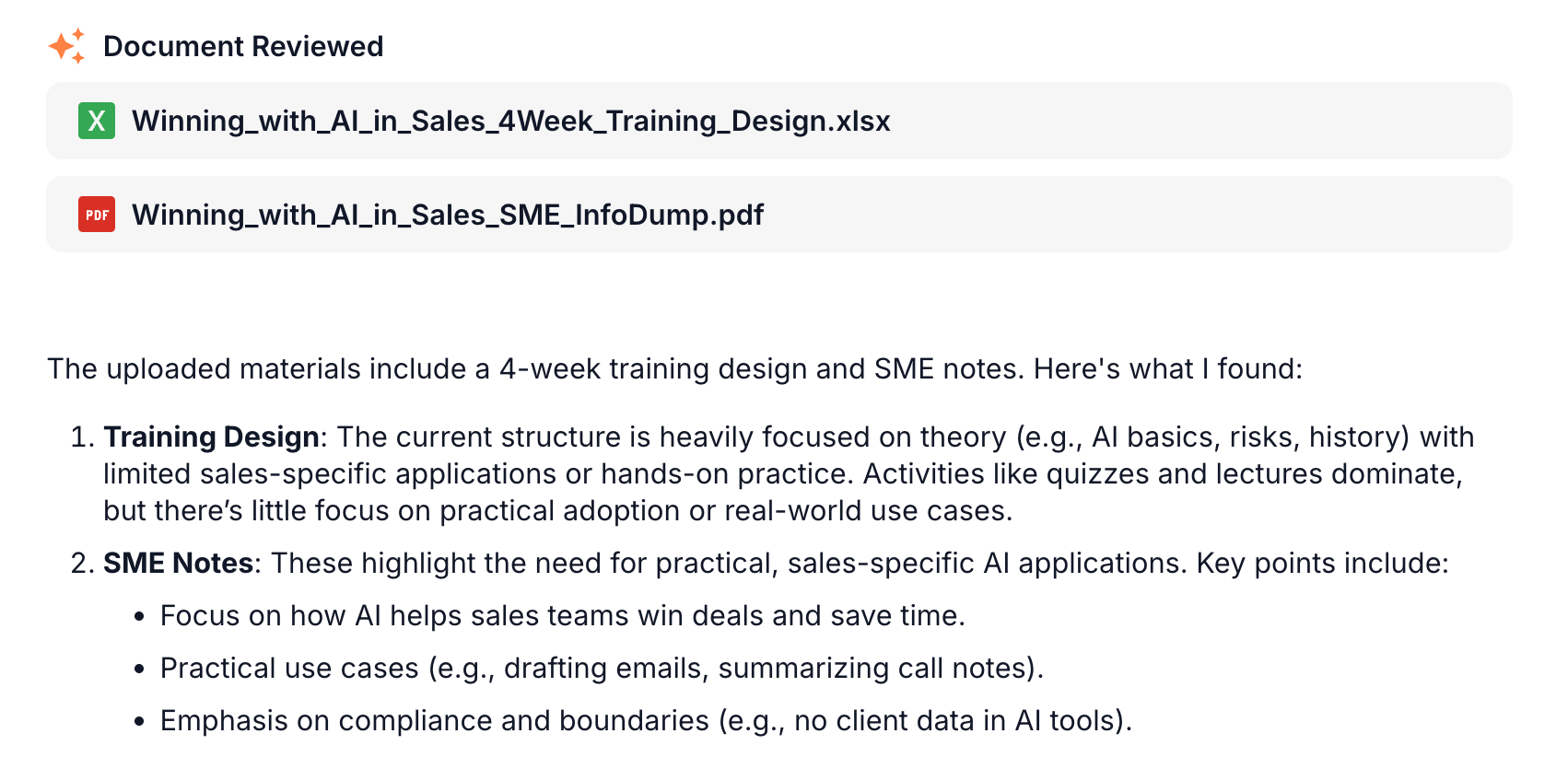Select the 'Document Reviewed' heading
This screenshot has width=1568, height=757.
tap(243, 46)
